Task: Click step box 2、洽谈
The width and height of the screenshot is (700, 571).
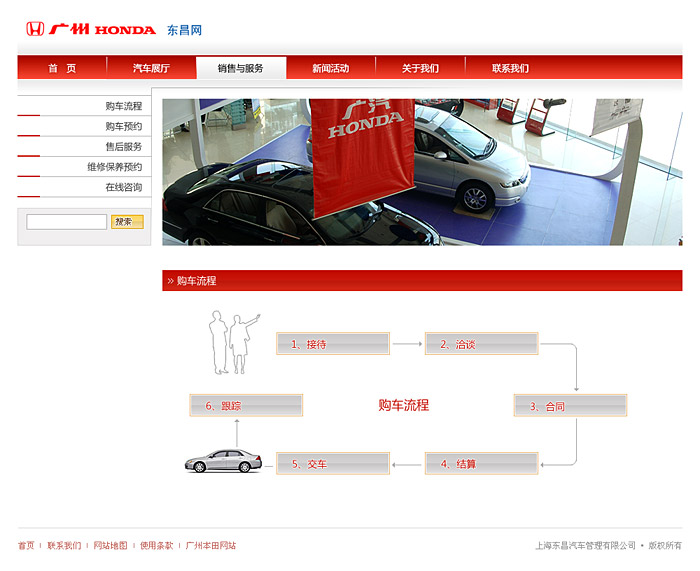Action: click(x=482, y=344)
